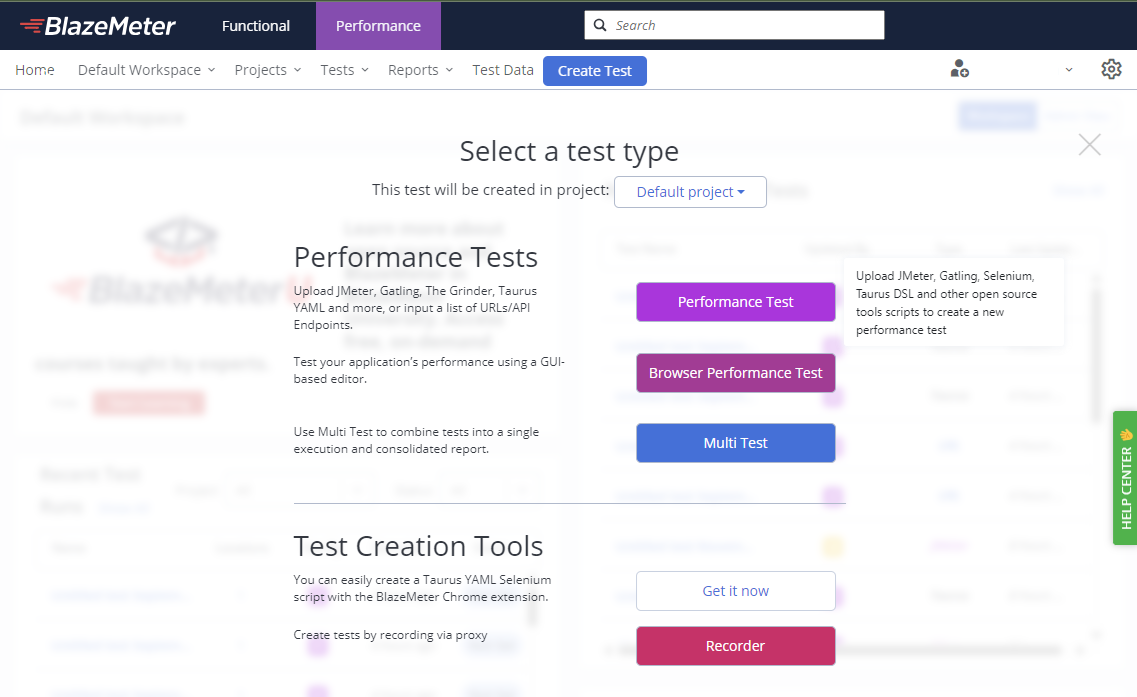This screenshot has width=1137, height=697.
Task: Switch to the Performance tab
Action: 378,26
